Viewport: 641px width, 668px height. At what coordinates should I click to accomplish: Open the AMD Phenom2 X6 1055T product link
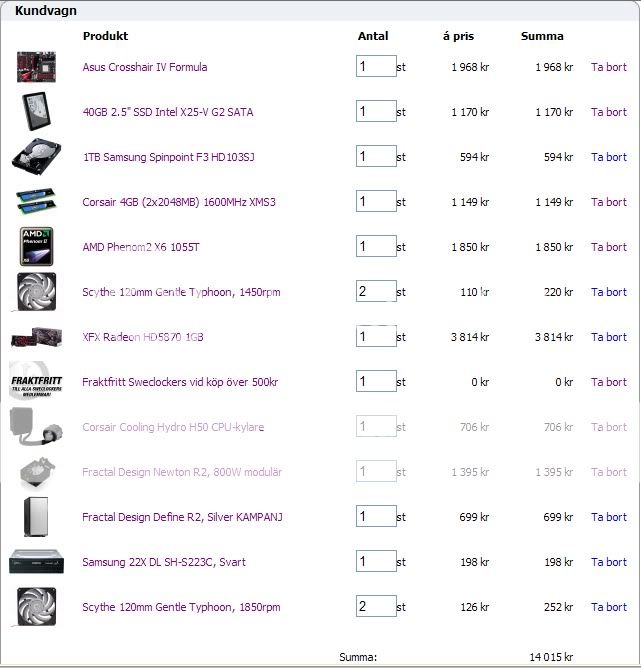(147, 247)
